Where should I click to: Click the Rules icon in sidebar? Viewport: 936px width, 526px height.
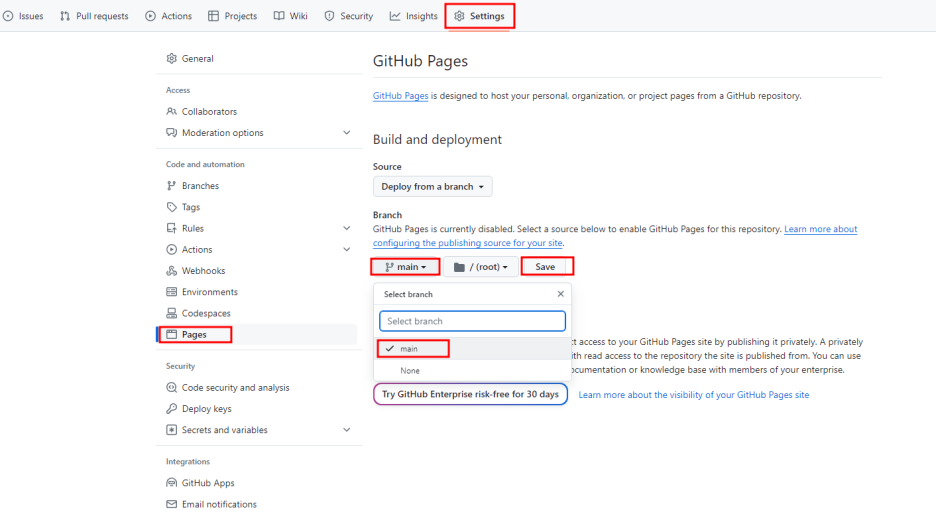tap(172, 228)
